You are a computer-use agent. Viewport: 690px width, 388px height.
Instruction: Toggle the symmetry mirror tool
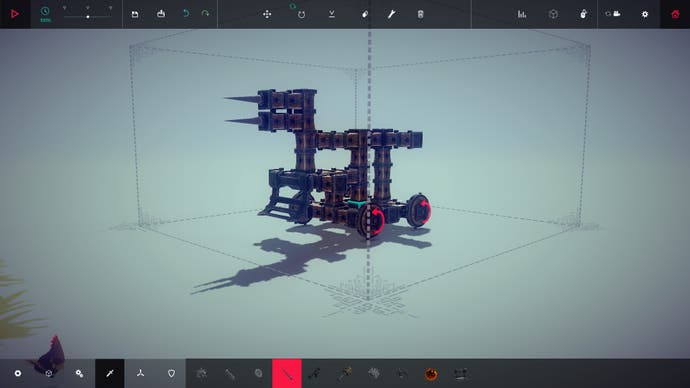click(332, 14)
